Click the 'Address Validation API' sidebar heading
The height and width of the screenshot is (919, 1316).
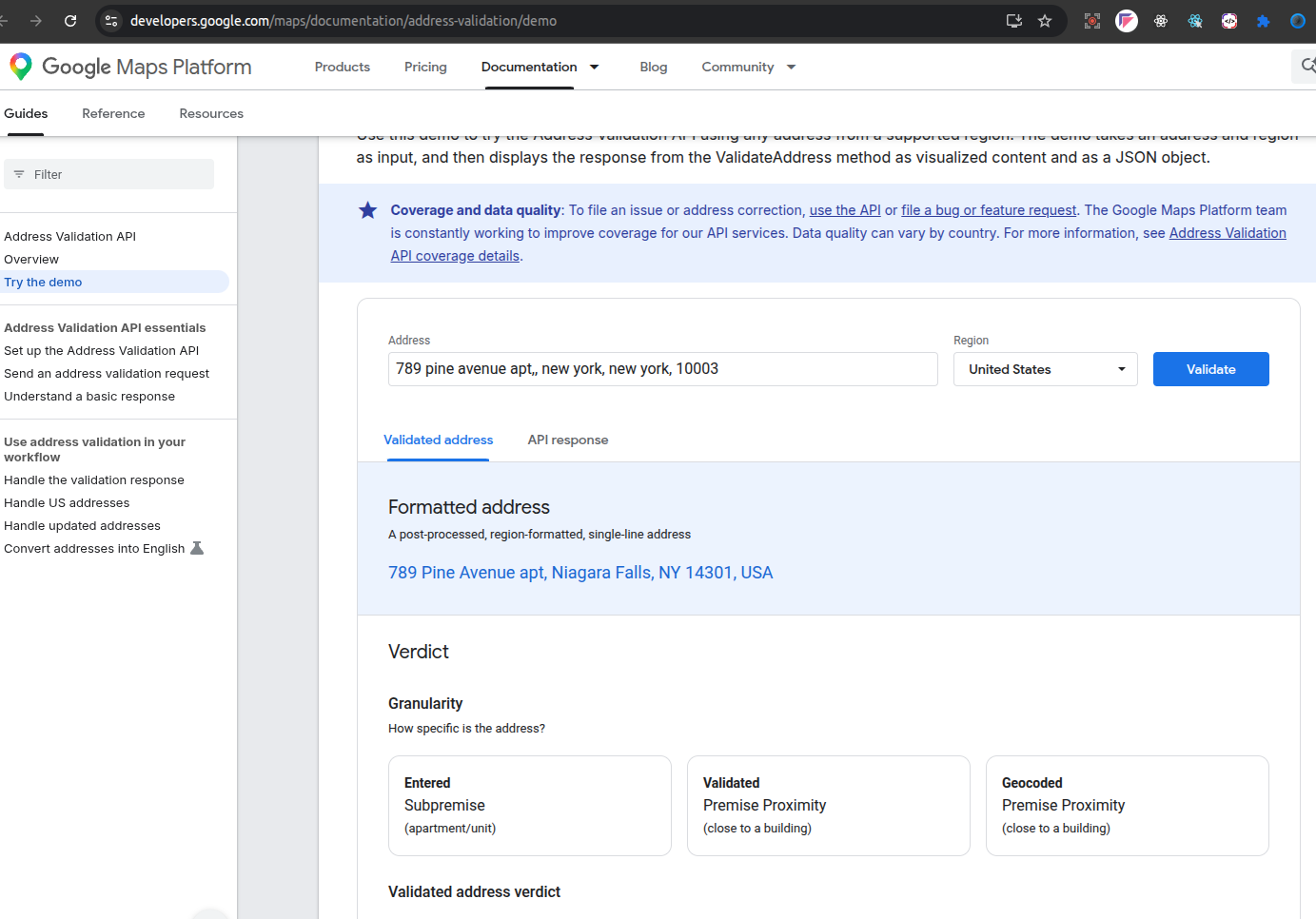click(x=69, y=236)
